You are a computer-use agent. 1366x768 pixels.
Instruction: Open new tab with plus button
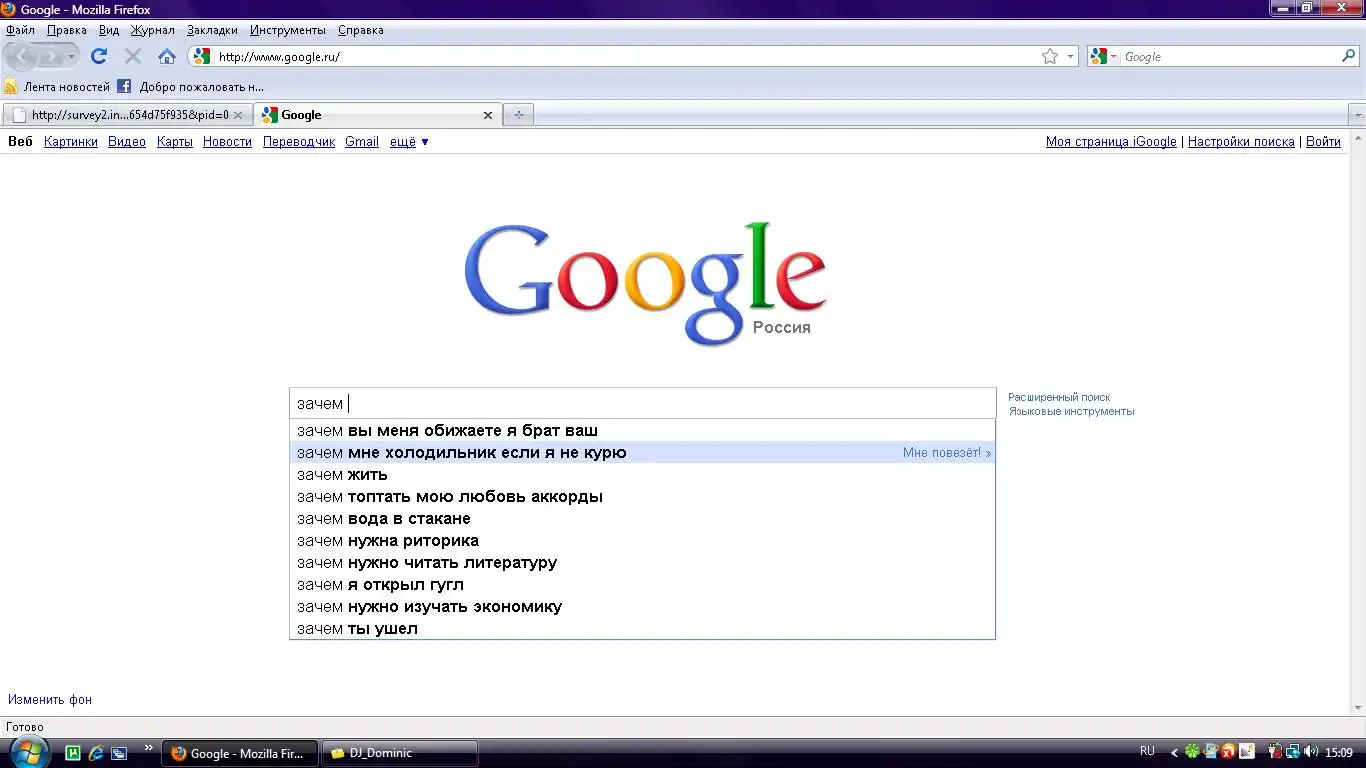pos(518,115)
